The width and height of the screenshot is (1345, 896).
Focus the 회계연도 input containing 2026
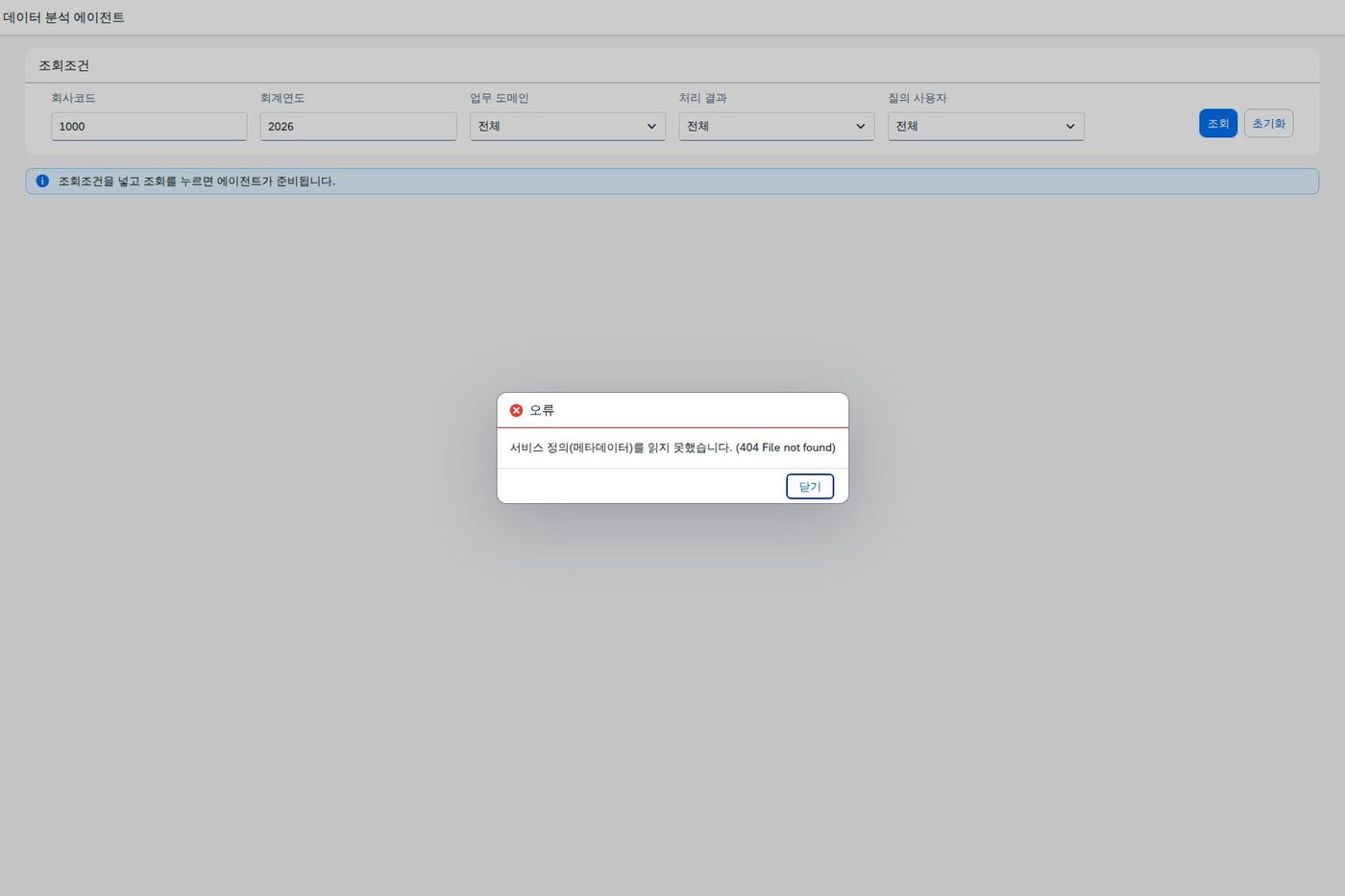(x=358, y=126)
